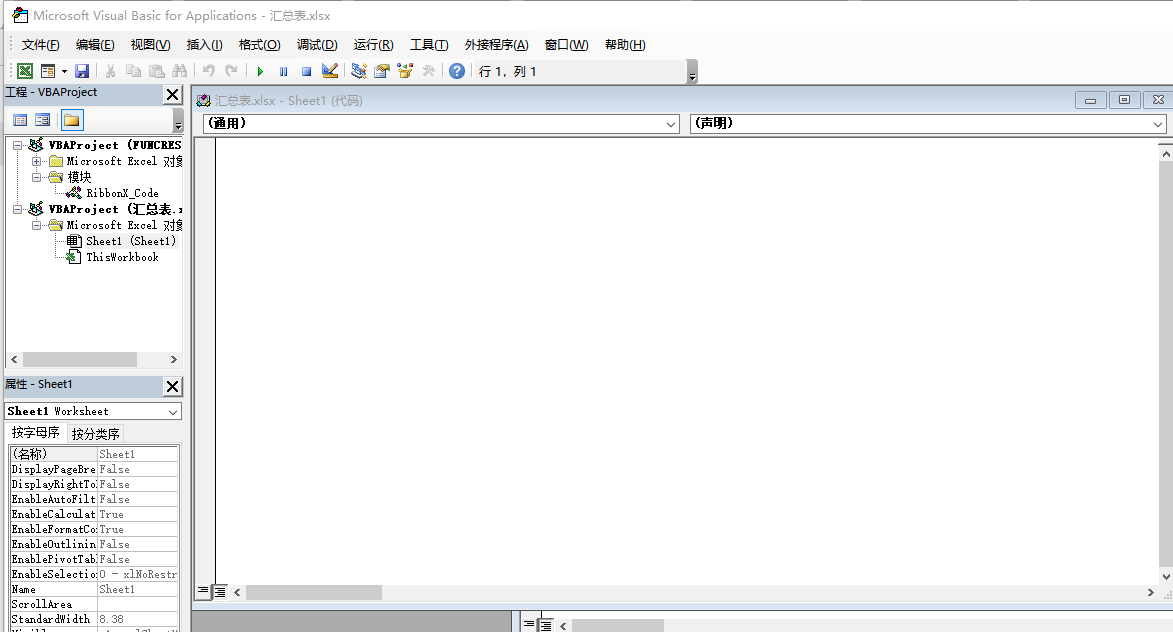Open 外接程序(A) menu
Screen dimensions: 1173x632
497,45
